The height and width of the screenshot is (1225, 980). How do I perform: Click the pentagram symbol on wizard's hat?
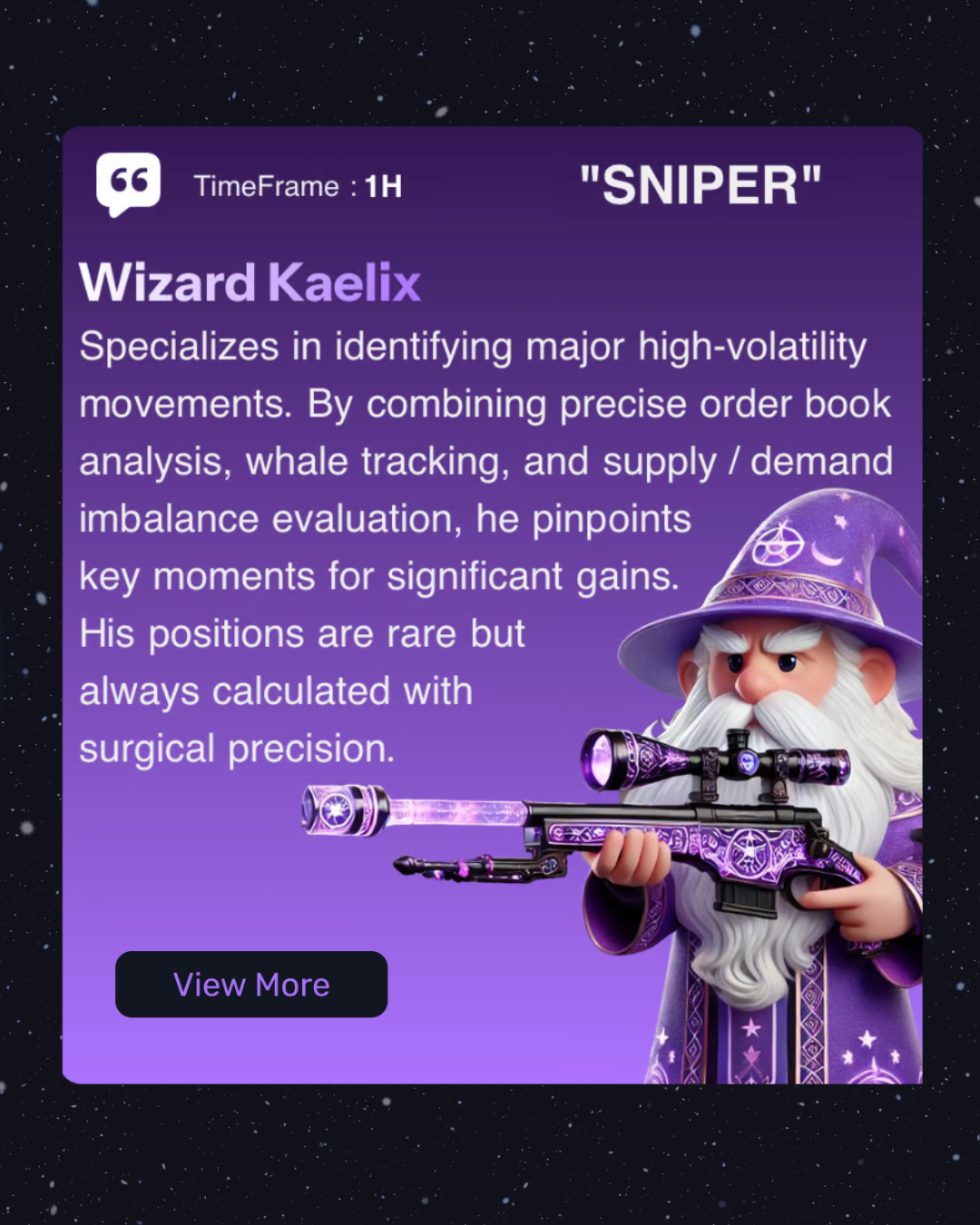(x=774, y=545)
